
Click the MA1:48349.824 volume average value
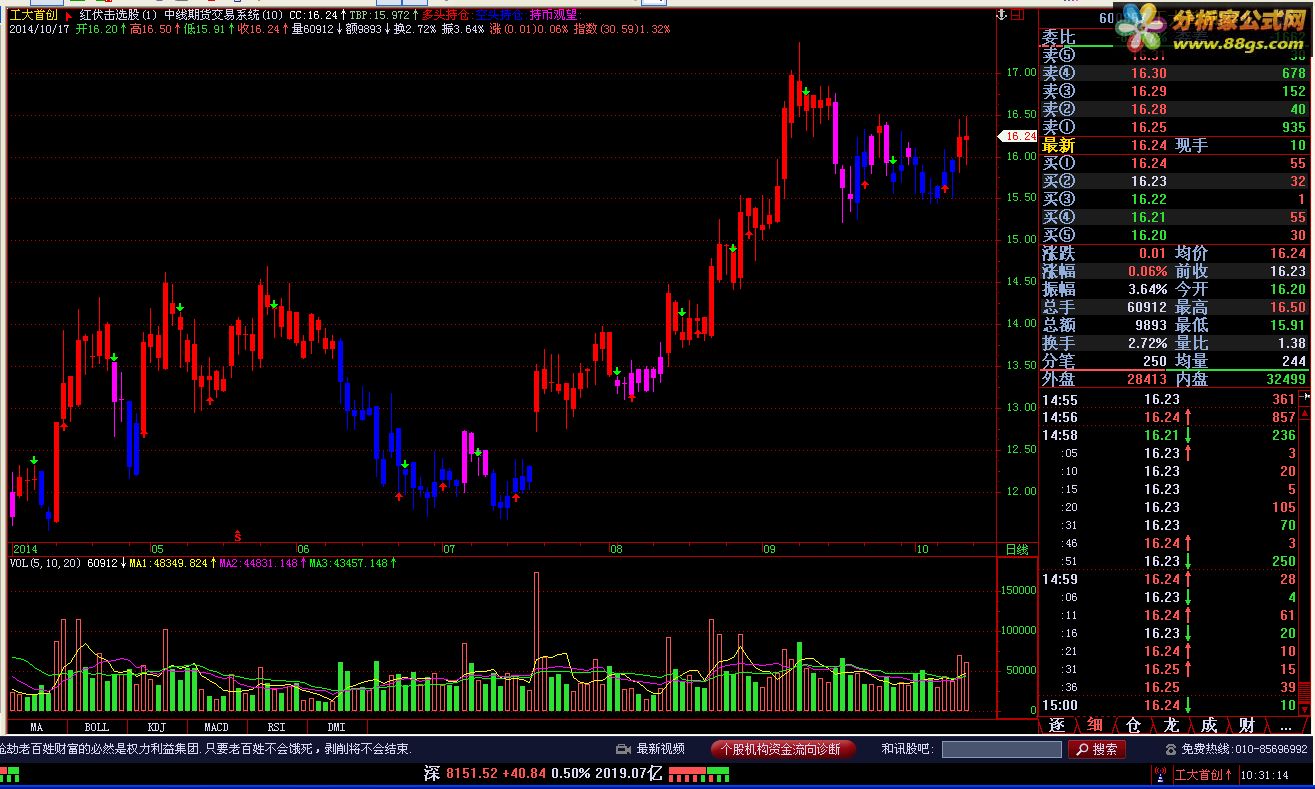tap(168, 563)
